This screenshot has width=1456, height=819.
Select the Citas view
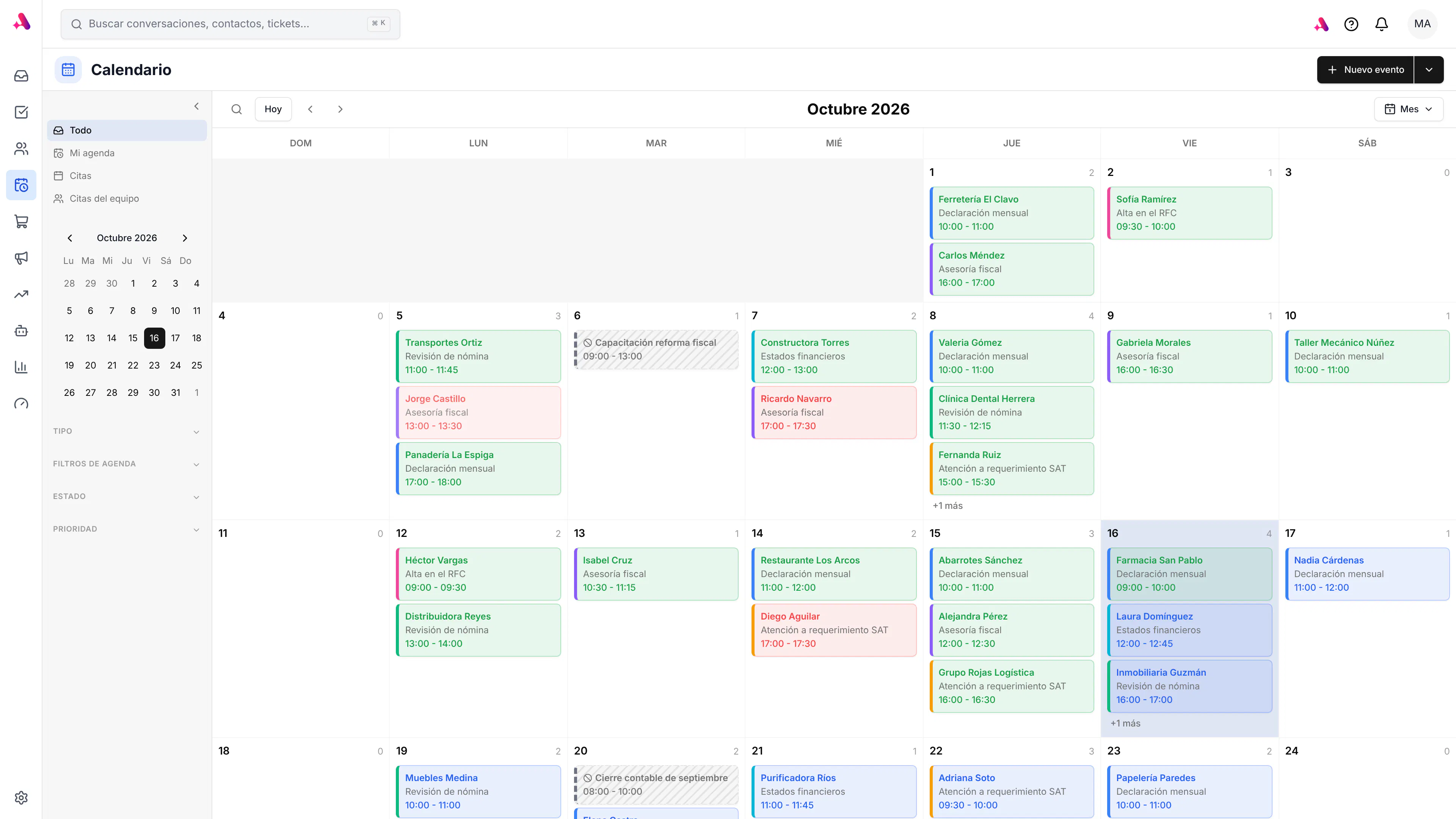(127, 176)
